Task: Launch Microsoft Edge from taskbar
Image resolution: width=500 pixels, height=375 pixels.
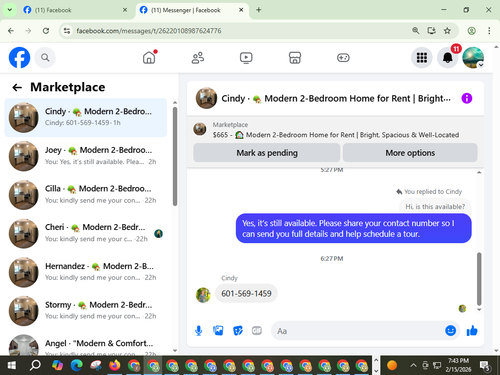Action: (77, 366)
